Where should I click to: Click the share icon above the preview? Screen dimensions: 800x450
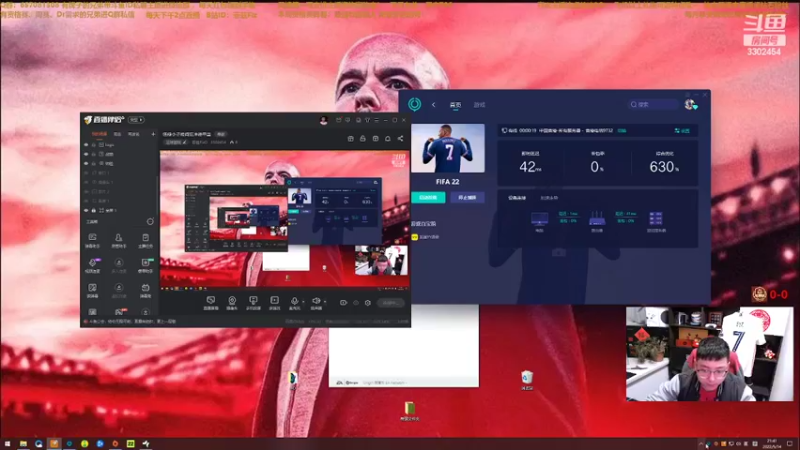point(401,139)
